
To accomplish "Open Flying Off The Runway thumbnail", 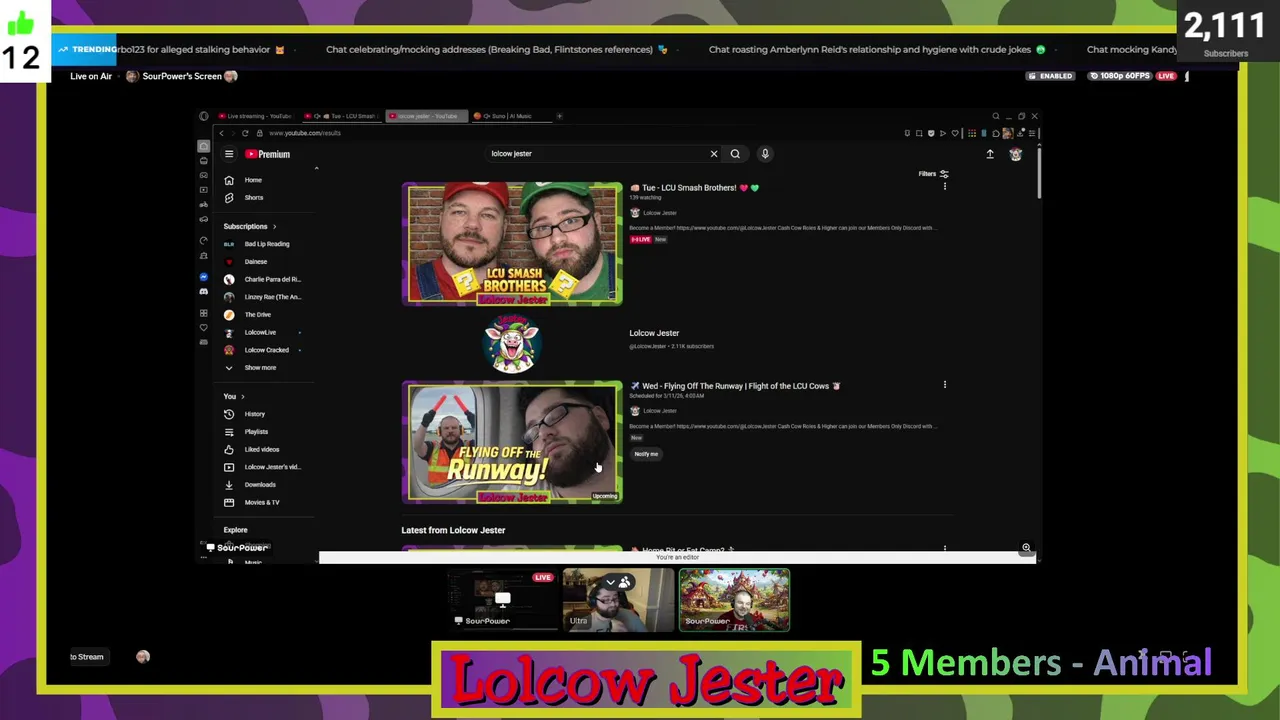I will pos(512,442).
